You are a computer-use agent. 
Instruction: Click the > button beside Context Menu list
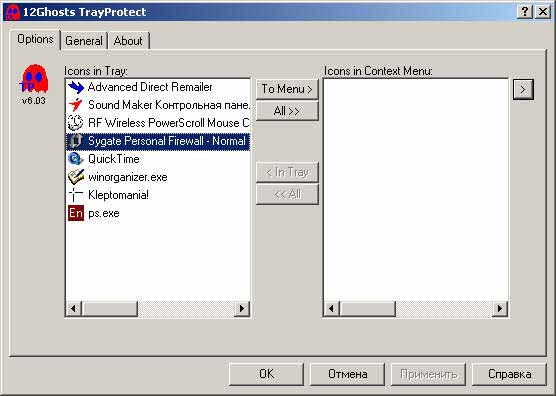pos(523,89)
